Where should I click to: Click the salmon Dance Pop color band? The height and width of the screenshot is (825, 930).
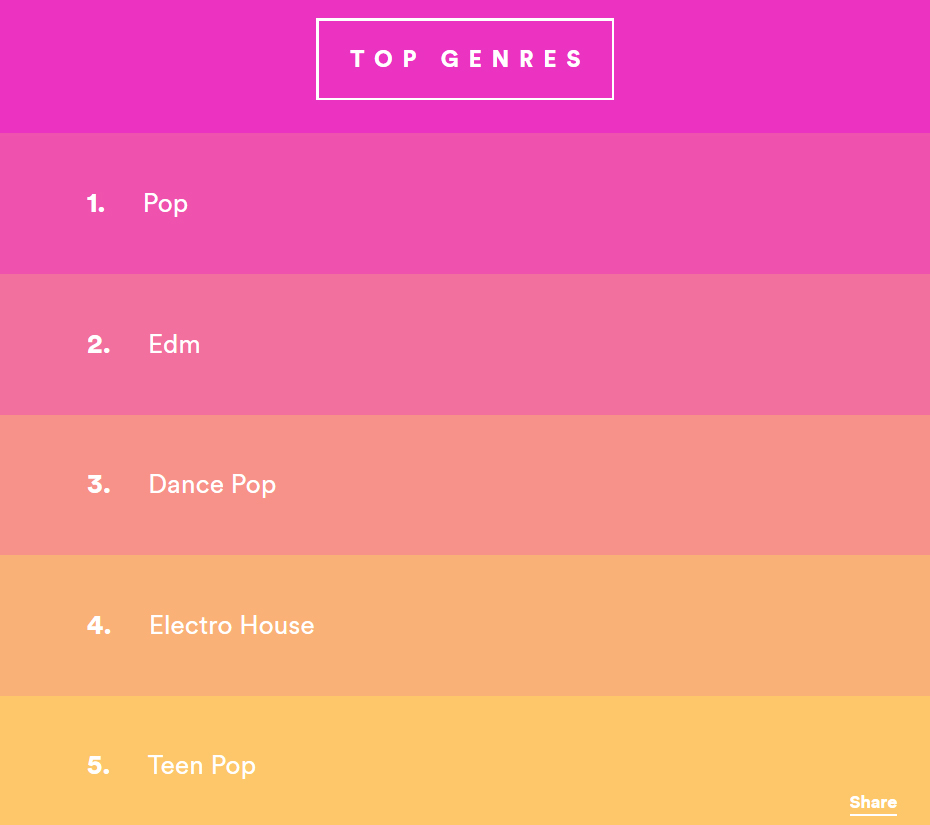(x=465, y=485)
